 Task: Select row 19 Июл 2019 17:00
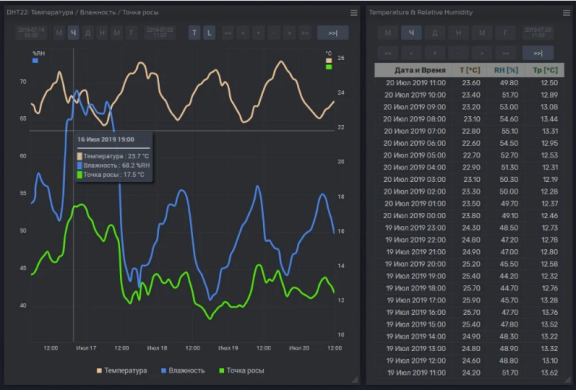(469, 300)
